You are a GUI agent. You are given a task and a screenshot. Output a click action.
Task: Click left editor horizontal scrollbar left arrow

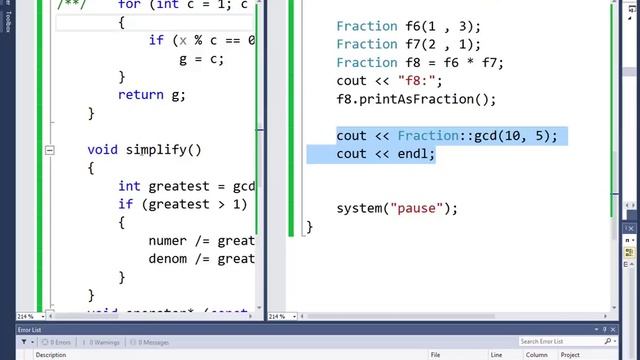[x=50, y=316]
